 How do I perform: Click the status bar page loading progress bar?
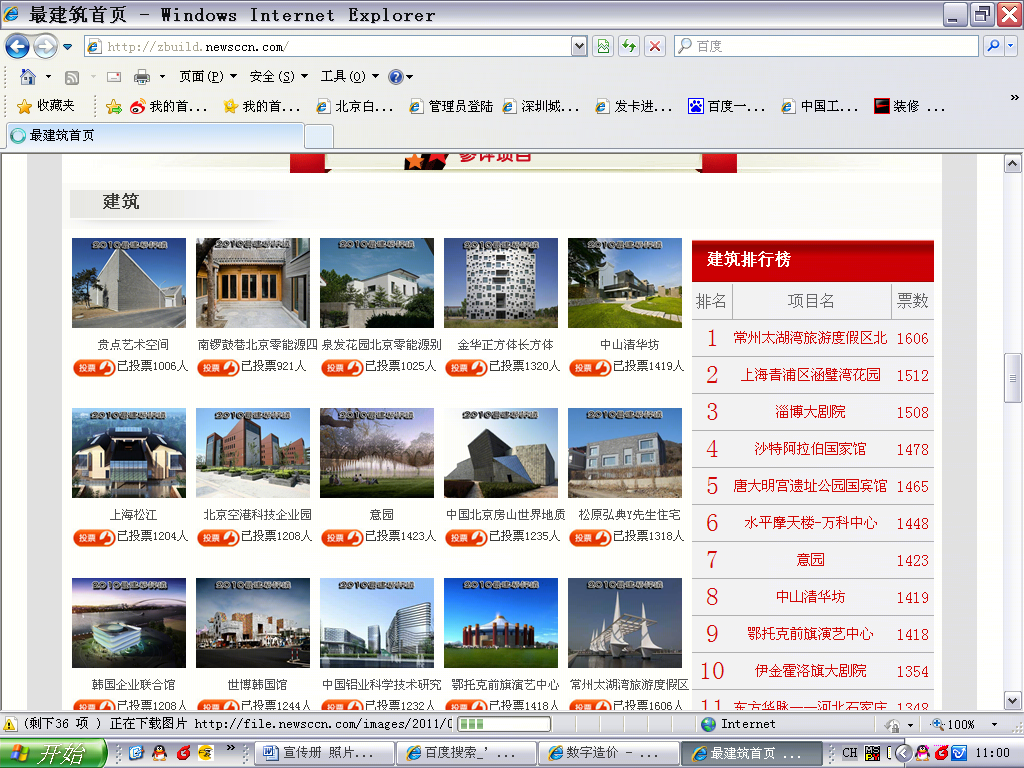[x=504, y=724]
